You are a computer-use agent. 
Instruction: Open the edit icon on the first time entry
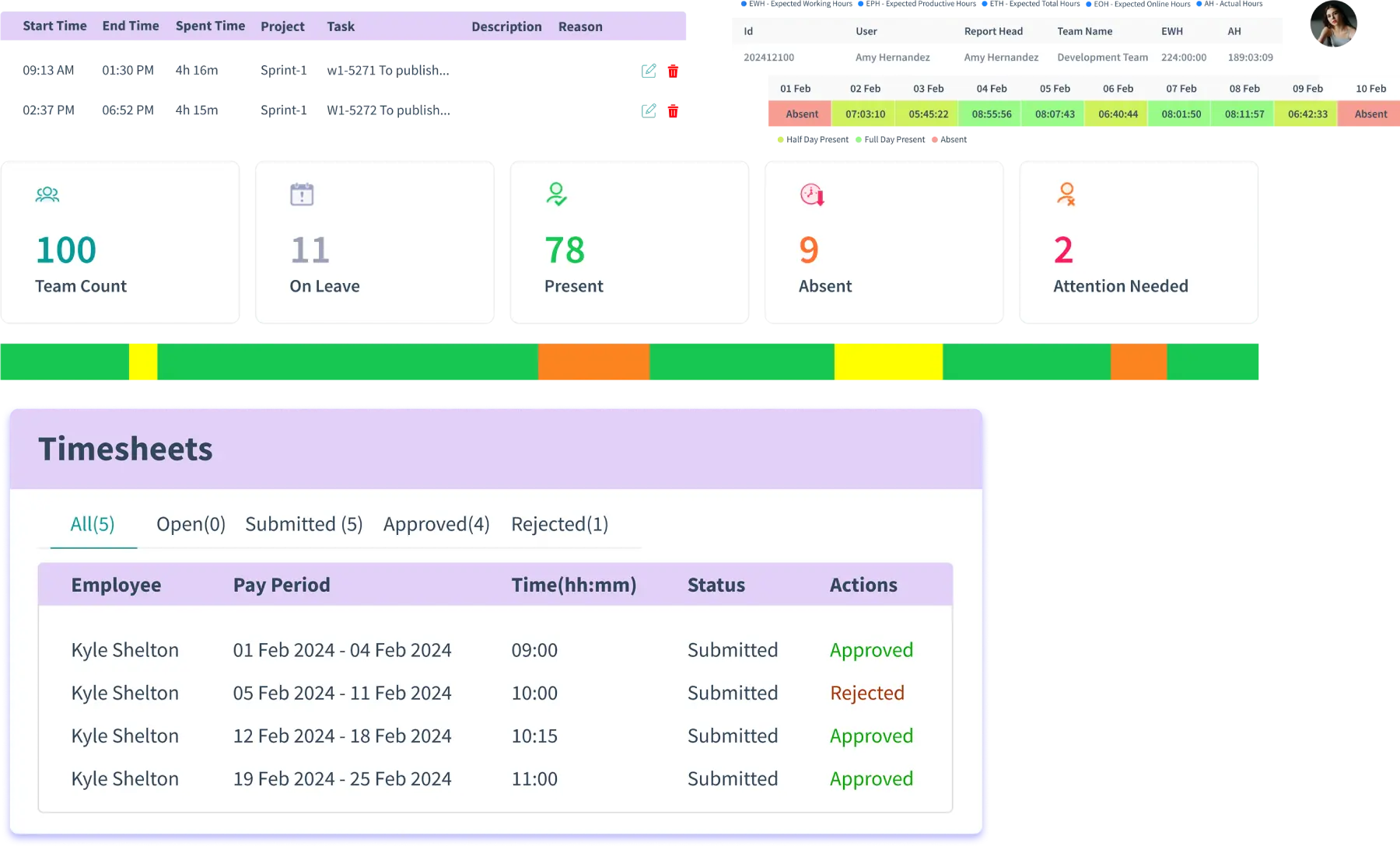coord(650,71)
